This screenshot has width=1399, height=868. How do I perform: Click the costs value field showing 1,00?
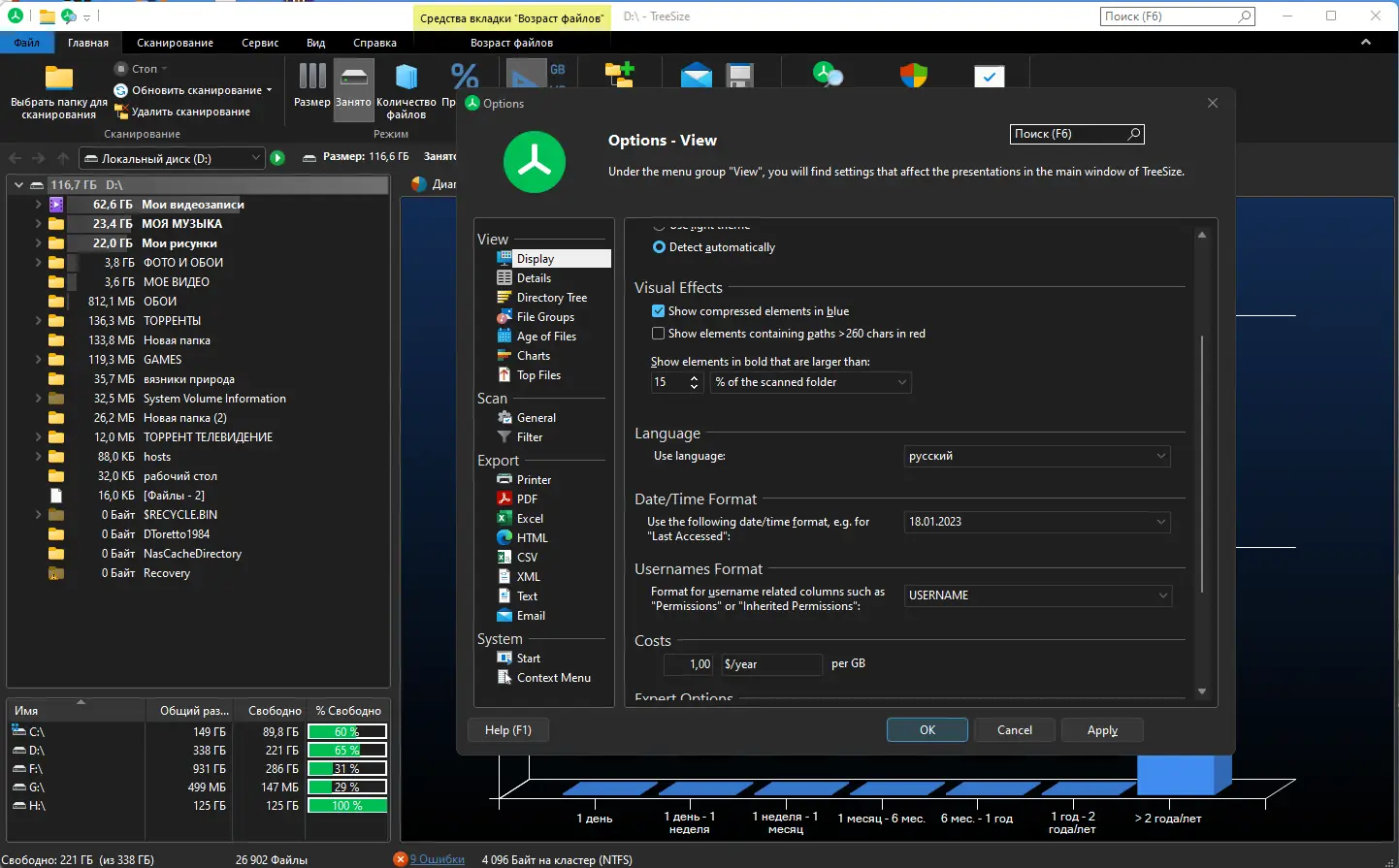[689, 664]
